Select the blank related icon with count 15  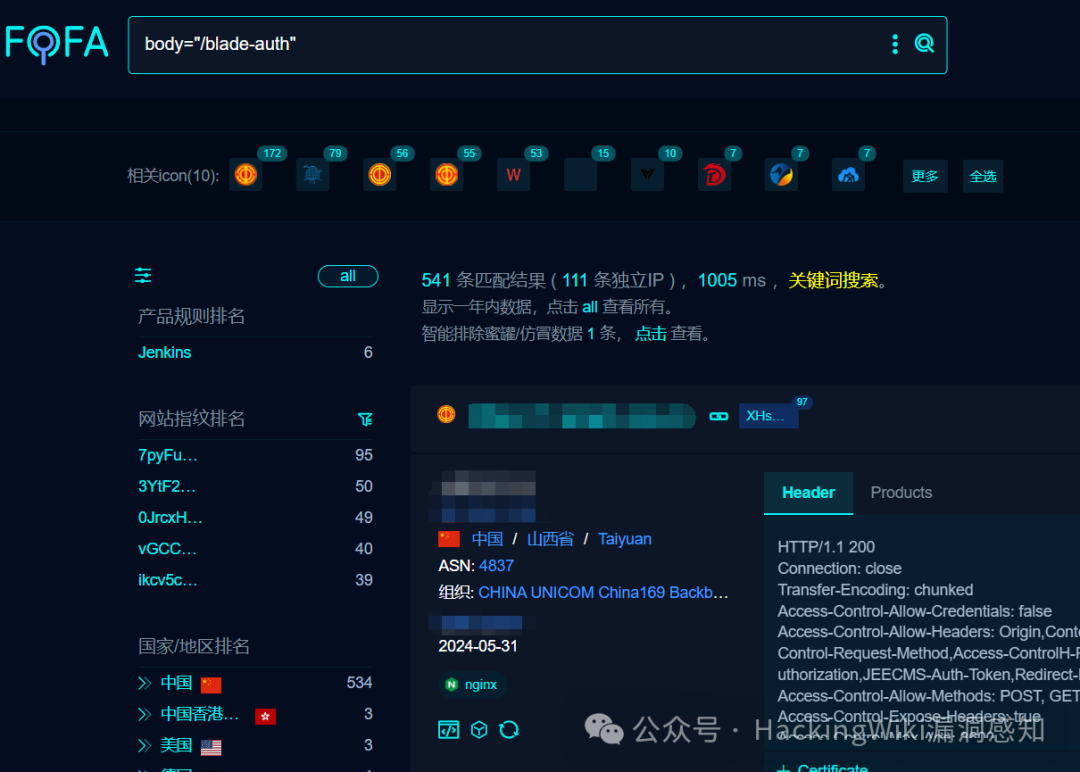point(581,175)
